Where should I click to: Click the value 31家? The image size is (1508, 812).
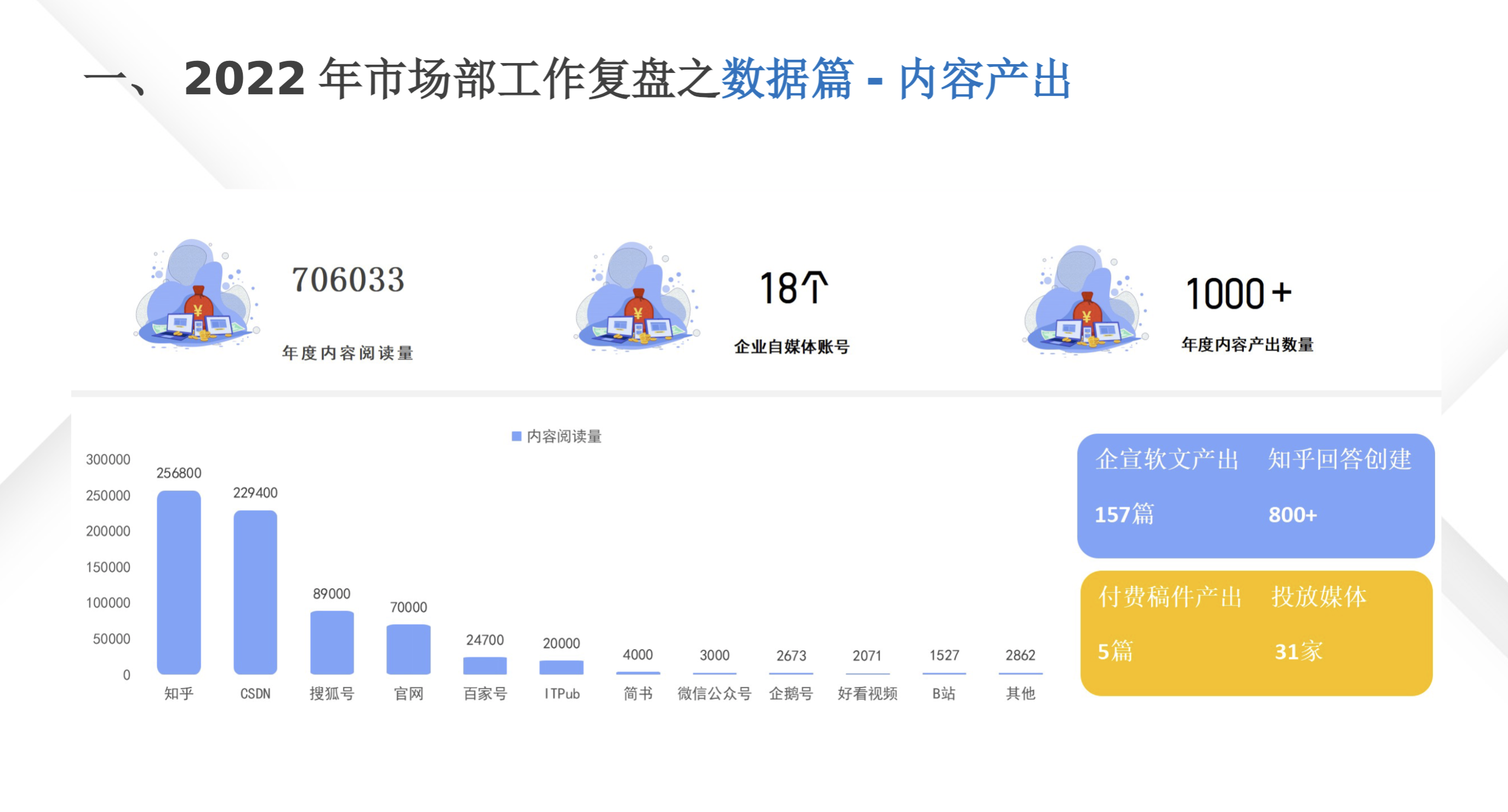(x=1299, y=651)
